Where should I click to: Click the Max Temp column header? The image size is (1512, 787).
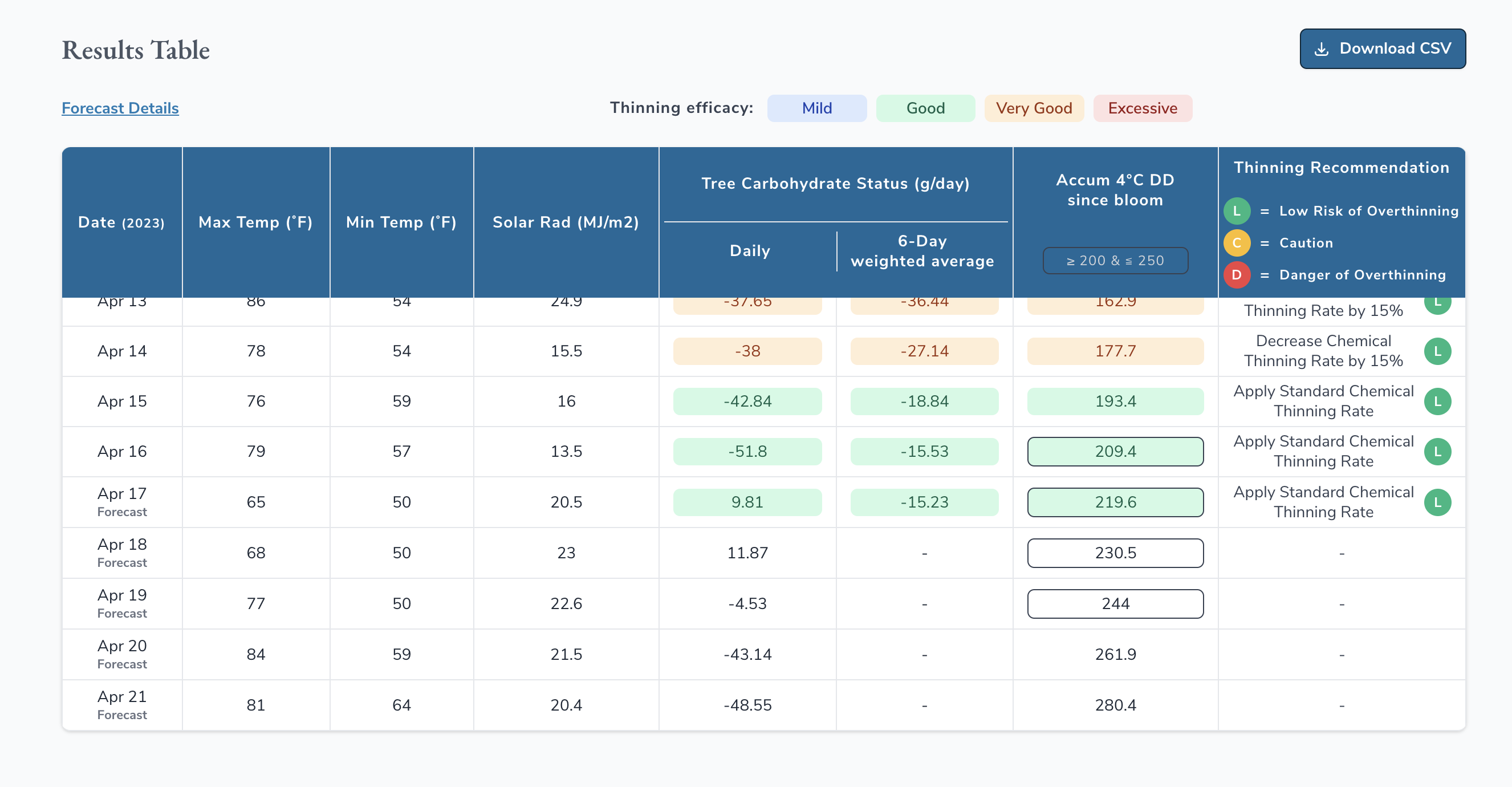tap(255, 222)
